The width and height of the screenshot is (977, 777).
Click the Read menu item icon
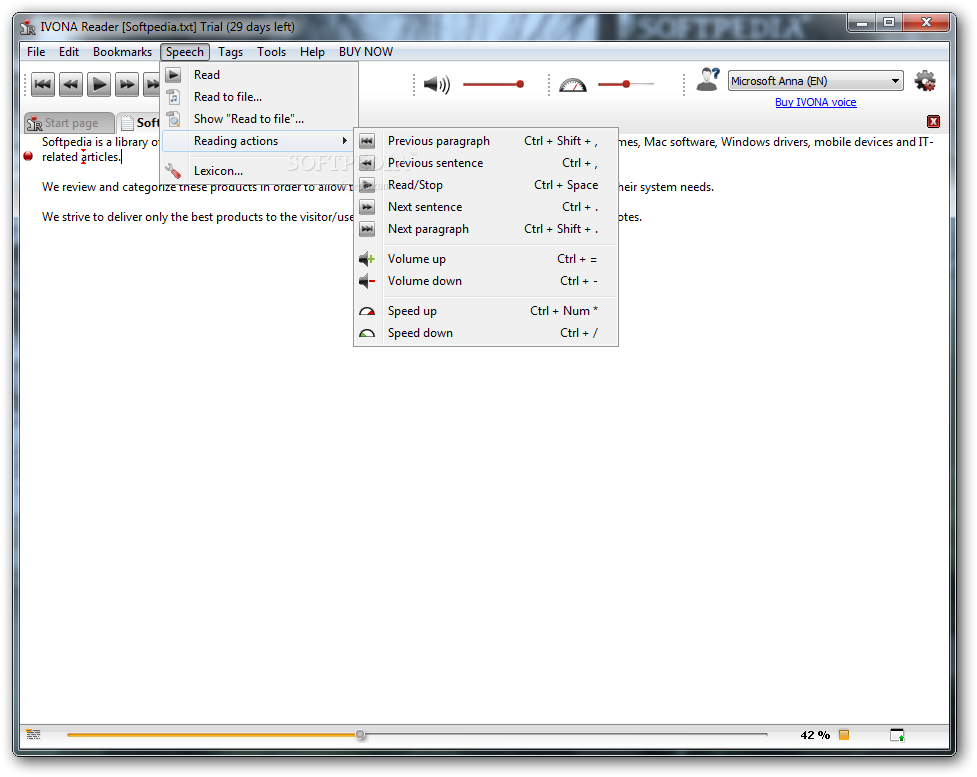coord(173,75)
